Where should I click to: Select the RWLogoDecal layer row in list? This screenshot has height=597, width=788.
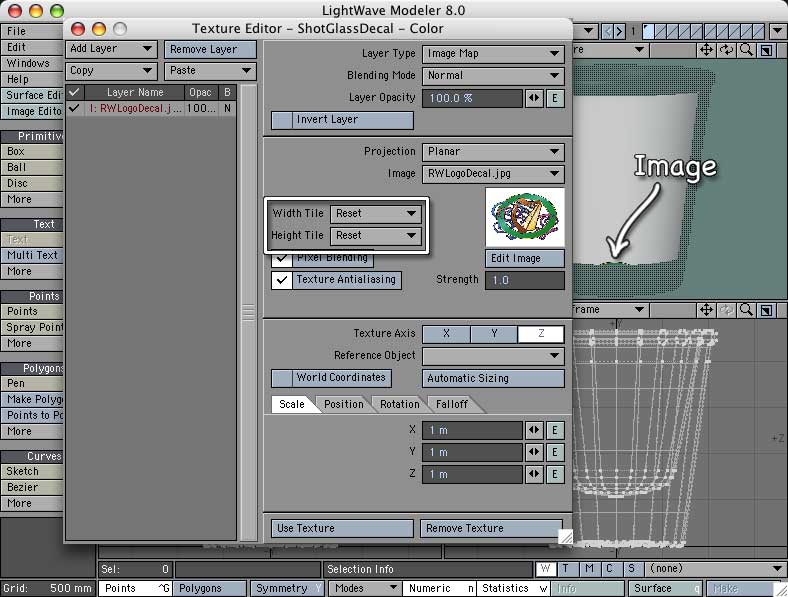pos(151,108)
